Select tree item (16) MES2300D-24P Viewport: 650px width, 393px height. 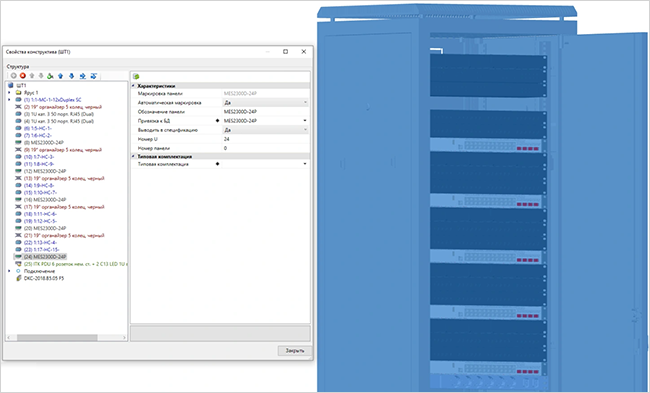[x=45, y=200]
